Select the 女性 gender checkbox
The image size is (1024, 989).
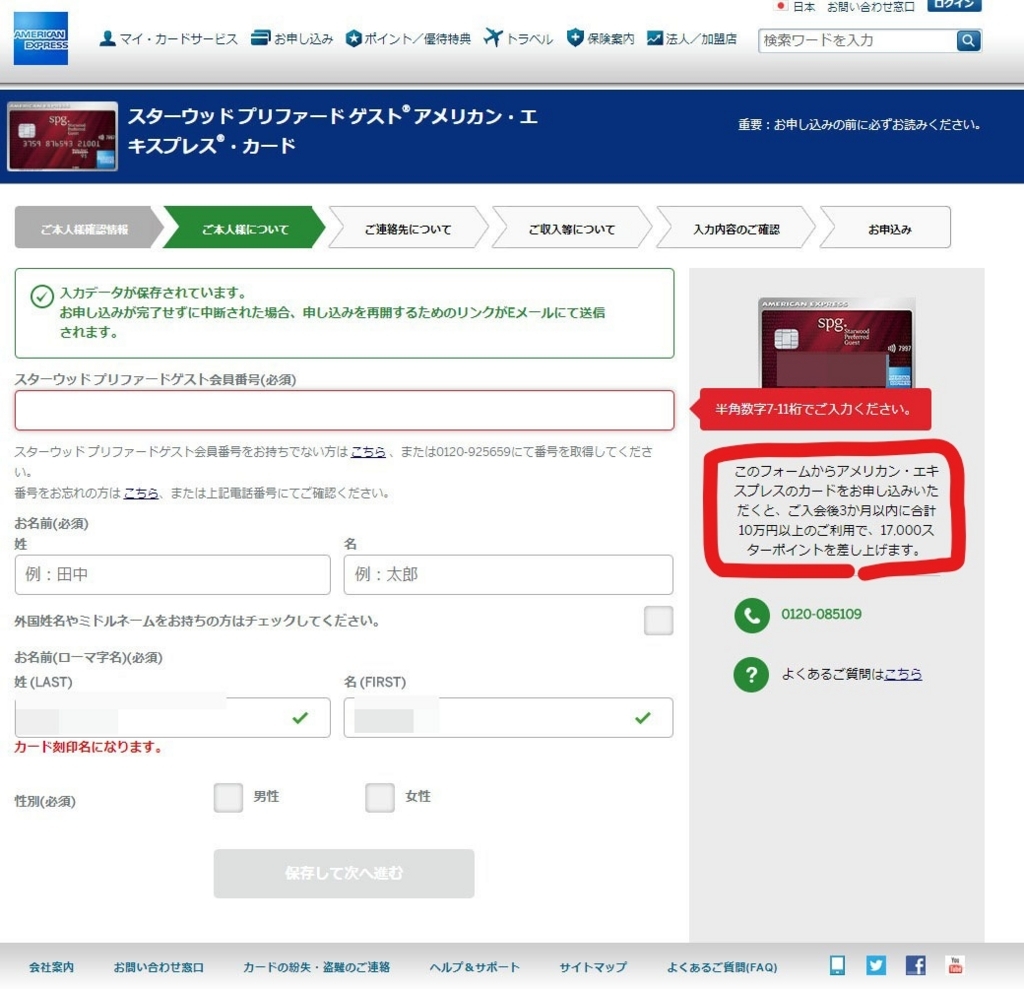(379, 798)
